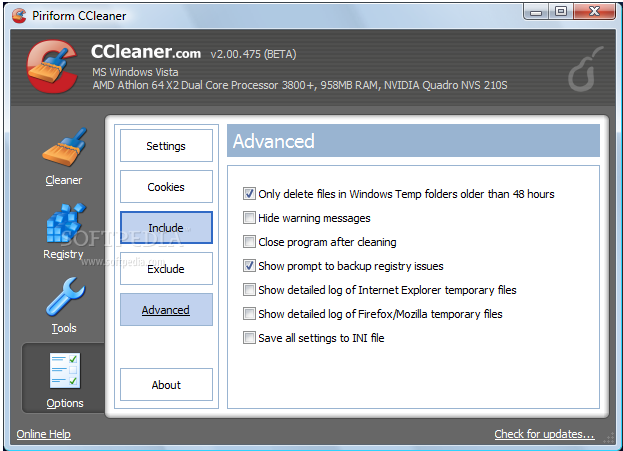
Task: Uncheck only delete Temp files older than 48 hours
Action: point(249,194)
